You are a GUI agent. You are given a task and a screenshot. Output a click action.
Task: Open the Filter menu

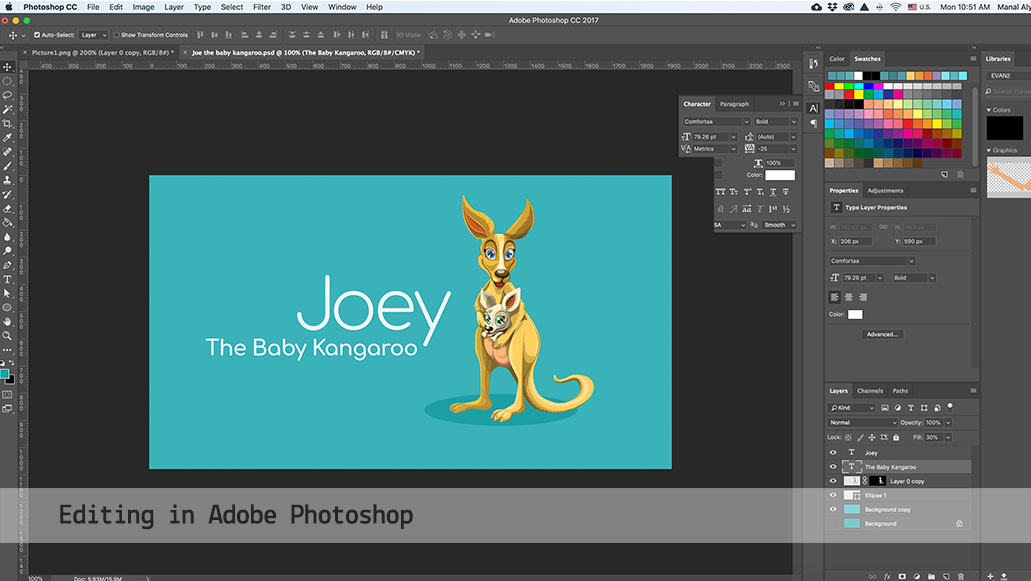[x=262, y=7]
